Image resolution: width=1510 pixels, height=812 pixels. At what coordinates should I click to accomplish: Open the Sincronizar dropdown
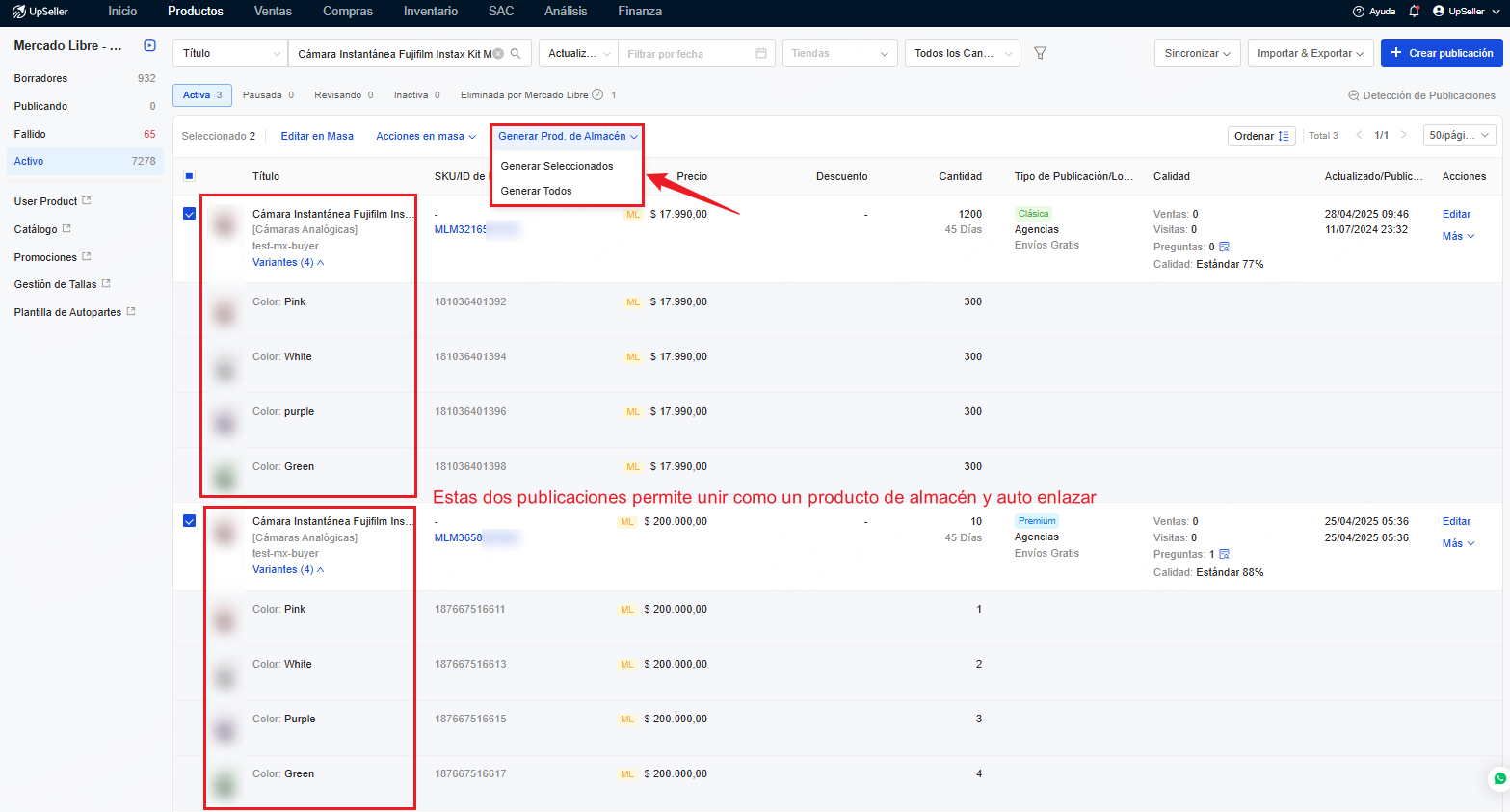[1197, 54]
